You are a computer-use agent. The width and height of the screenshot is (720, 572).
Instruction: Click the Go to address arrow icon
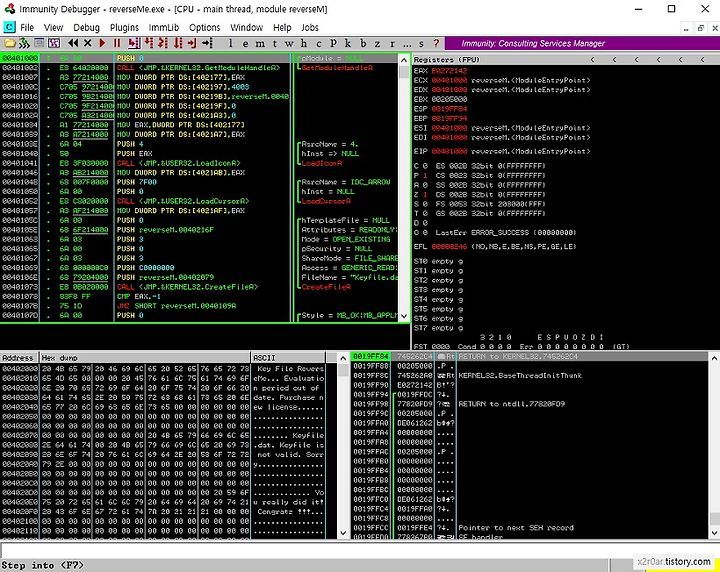208,43
